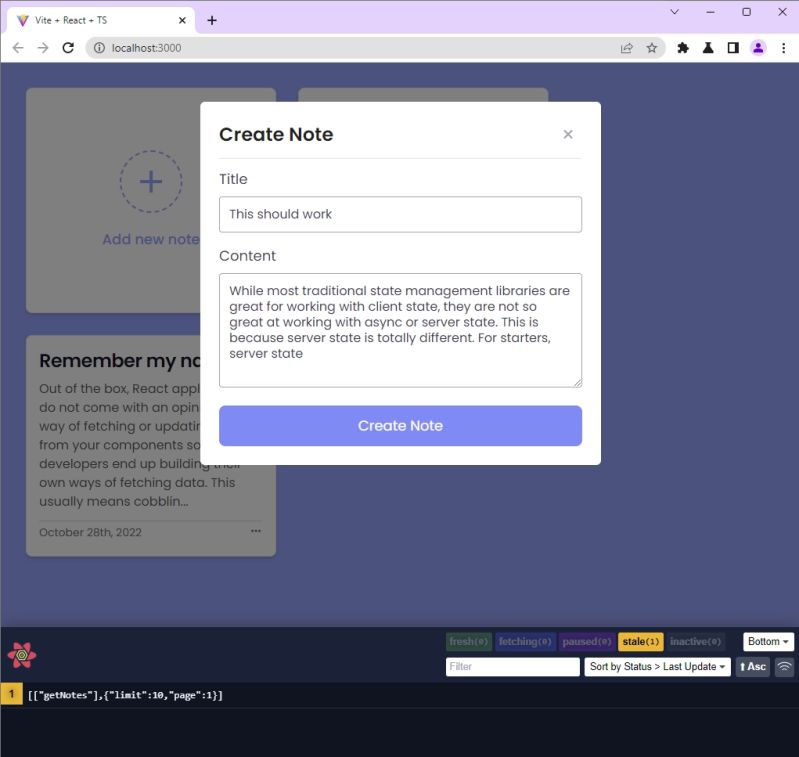The width and height of the screenshot is (799, 757).
Task: Toggle the fresh(0) status filter
Action: [x=469, y=642]
